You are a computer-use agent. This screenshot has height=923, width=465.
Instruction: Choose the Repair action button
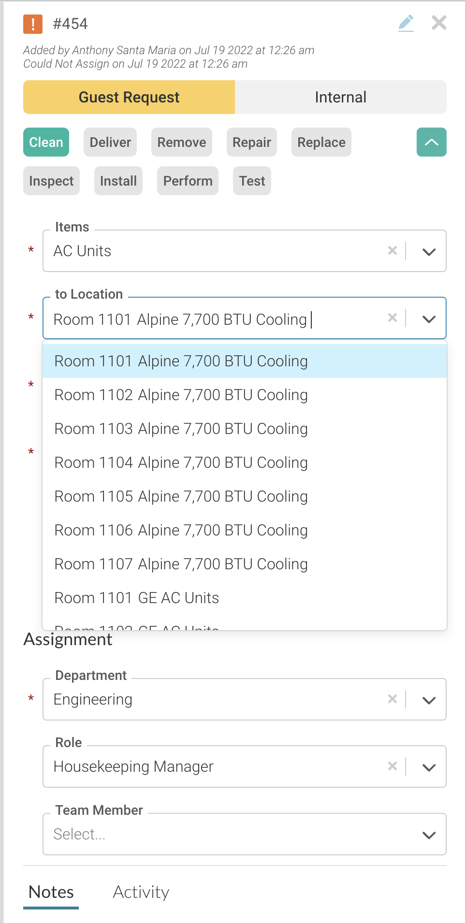pyautogui.click(x=251, y=142)
